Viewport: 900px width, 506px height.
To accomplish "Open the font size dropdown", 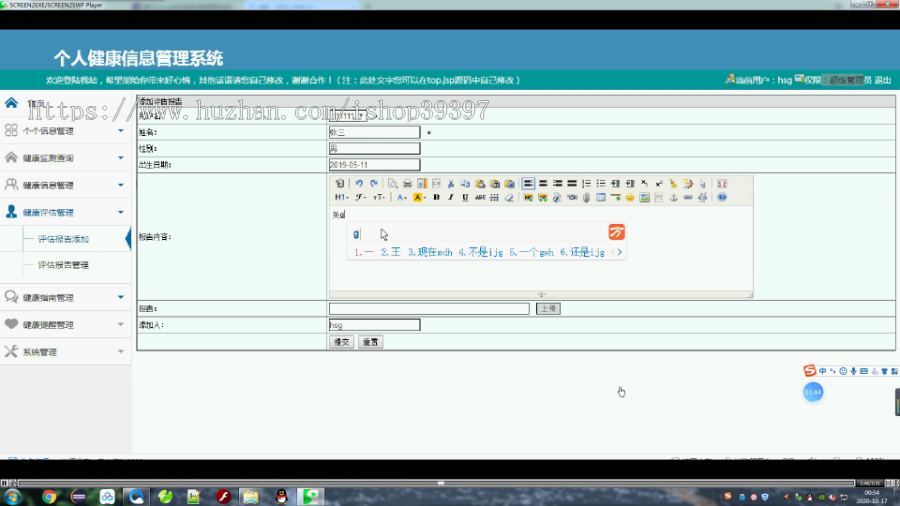I will click(x=379, y=197).
